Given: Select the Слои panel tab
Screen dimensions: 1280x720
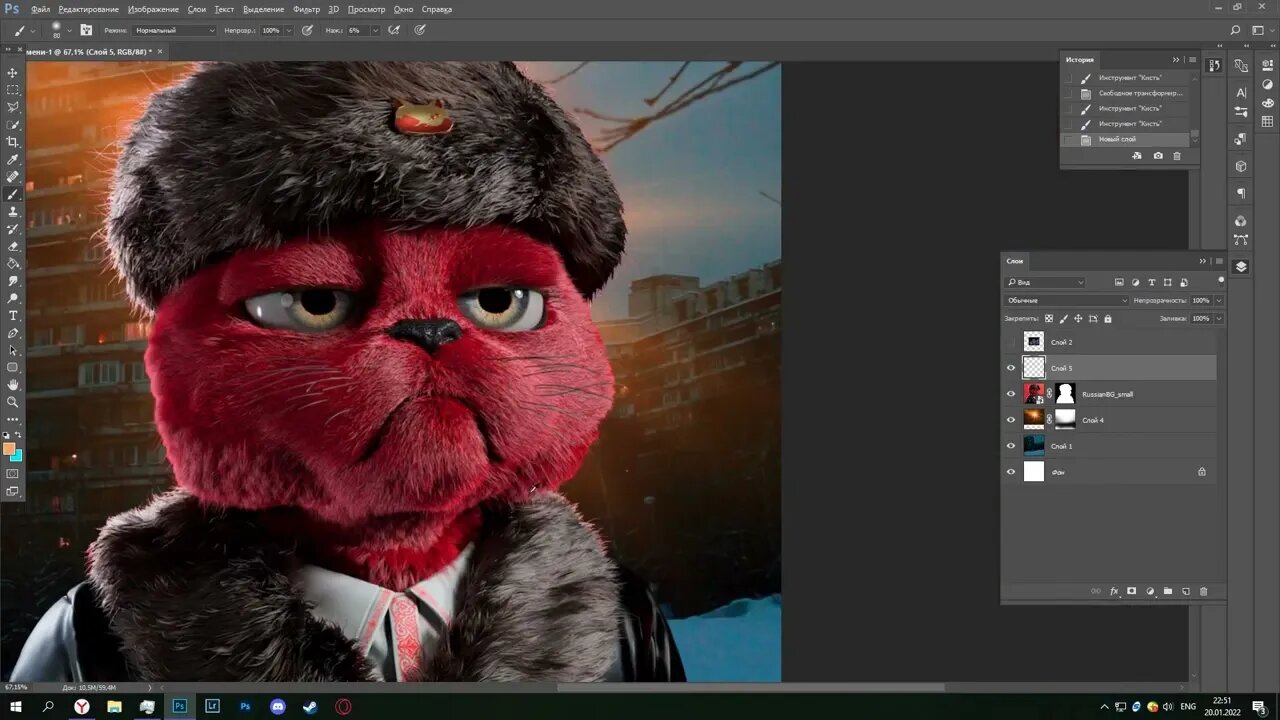Looking at the screenshot, I should (x=1015, y=261).
